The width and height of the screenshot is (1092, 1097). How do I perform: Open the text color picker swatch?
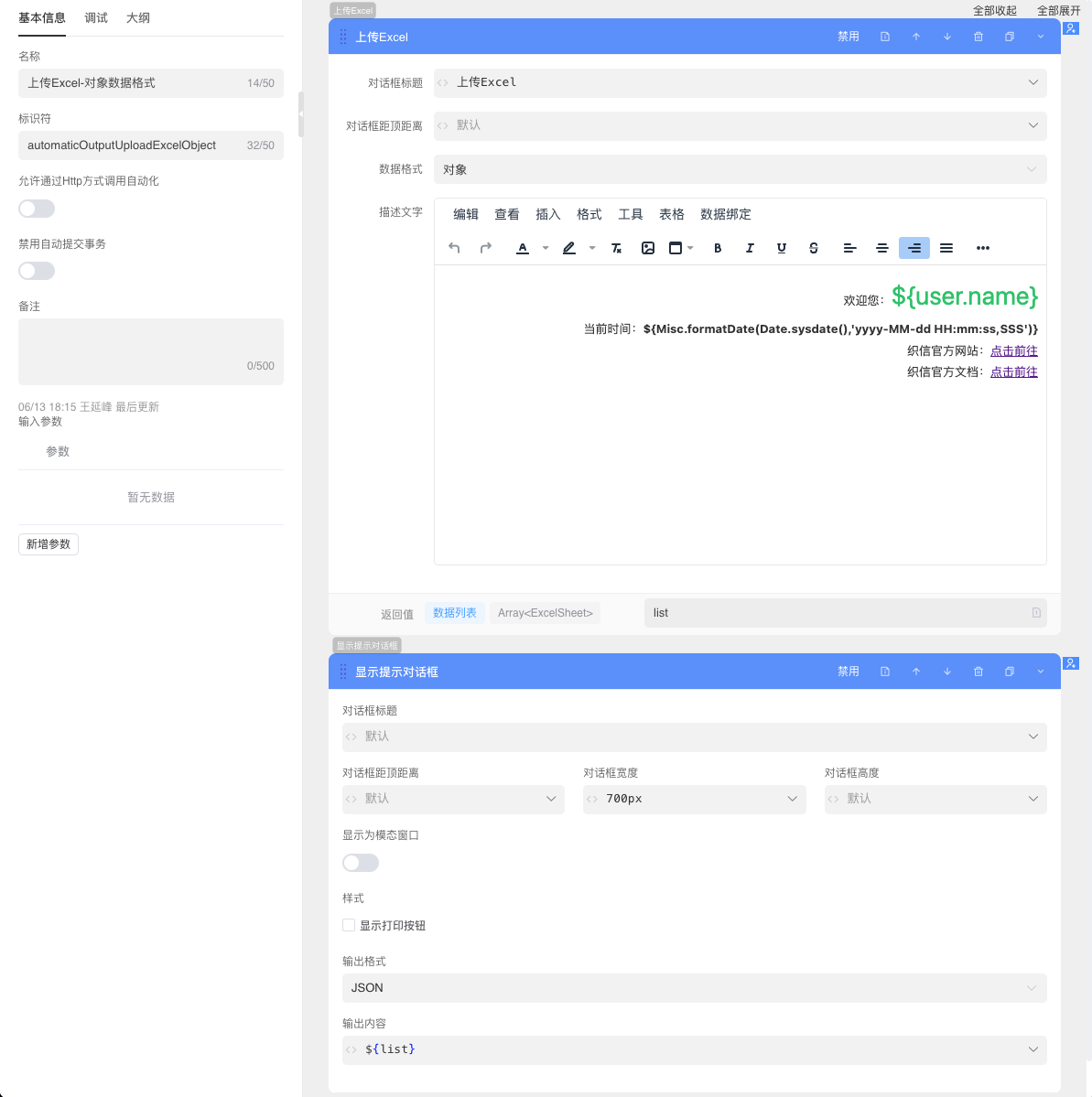coord(523,248)
